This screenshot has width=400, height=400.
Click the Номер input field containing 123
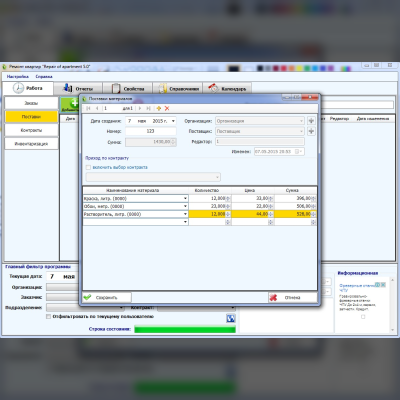click(151, 131)
